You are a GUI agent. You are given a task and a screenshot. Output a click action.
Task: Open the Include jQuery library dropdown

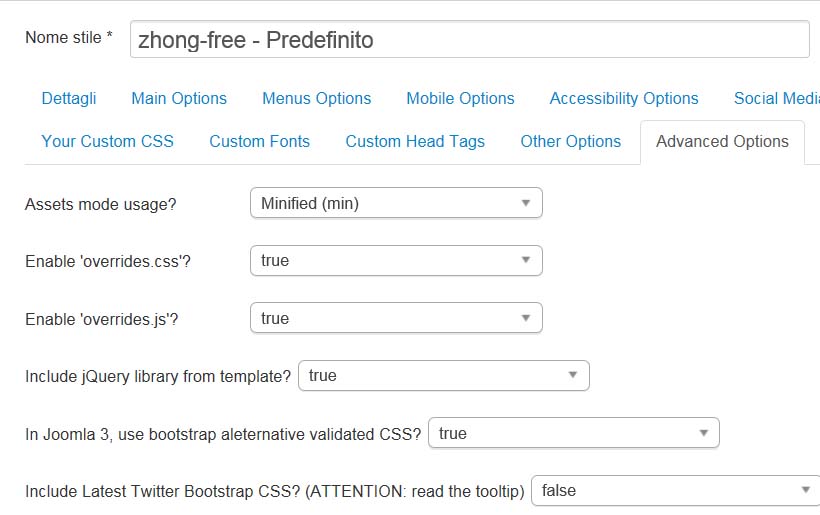tap(443, 376)
